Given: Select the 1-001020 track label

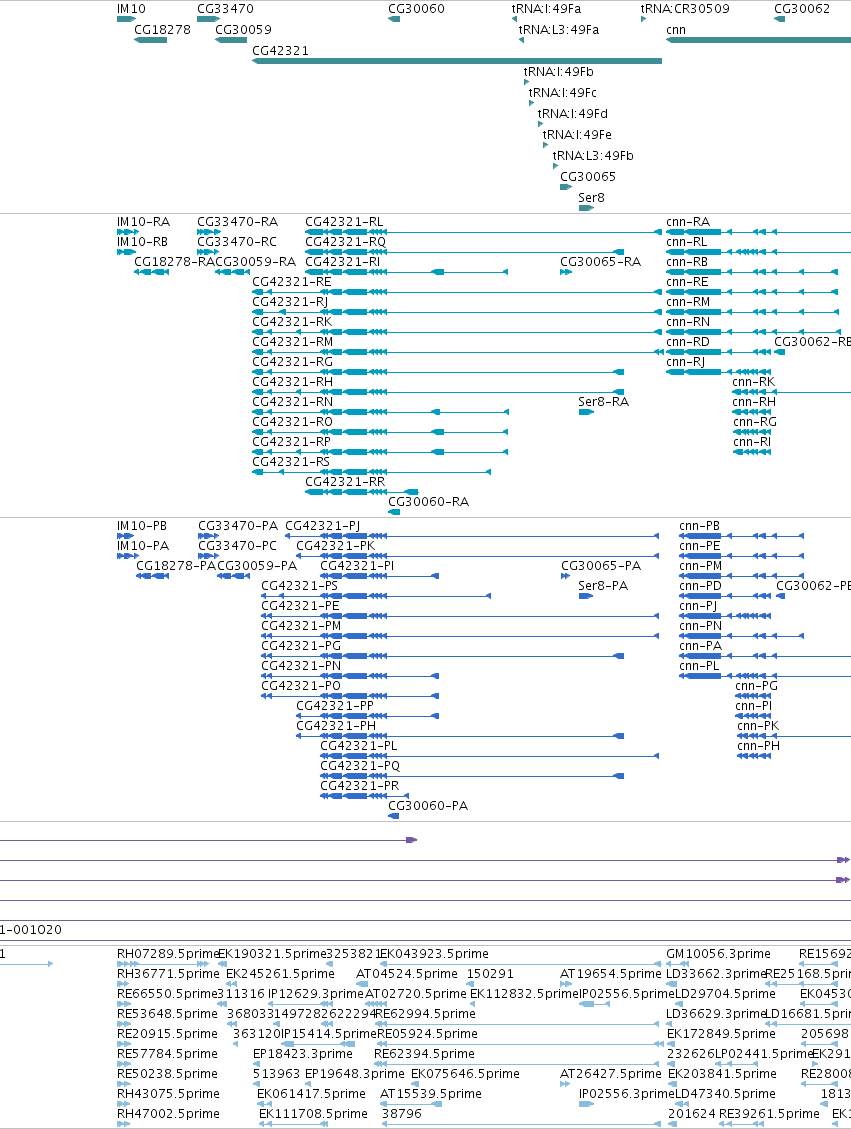Looking at the screenshot, I should 31,930.
